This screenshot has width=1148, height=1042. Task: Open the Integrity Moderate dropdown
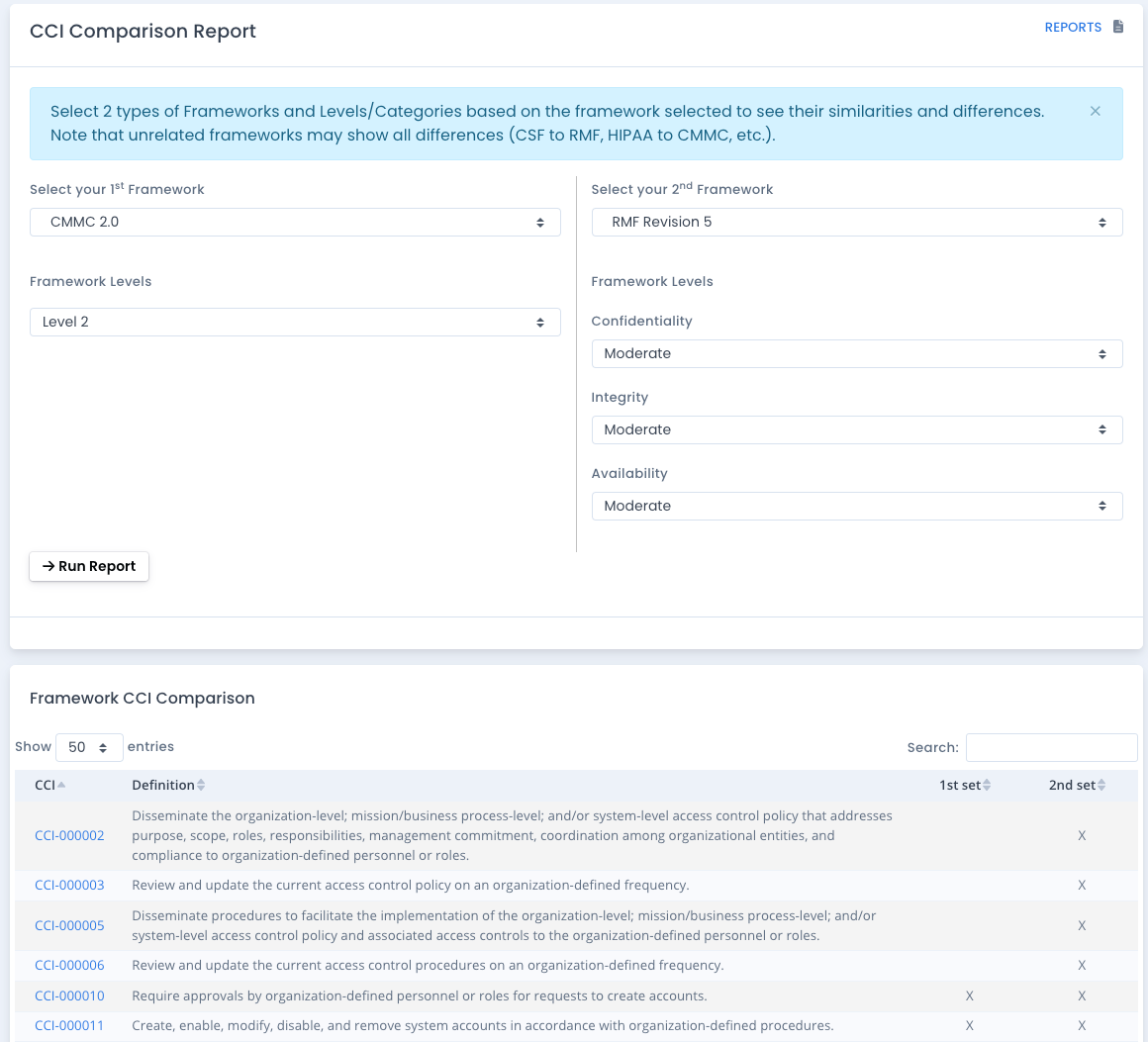[857, 429]
